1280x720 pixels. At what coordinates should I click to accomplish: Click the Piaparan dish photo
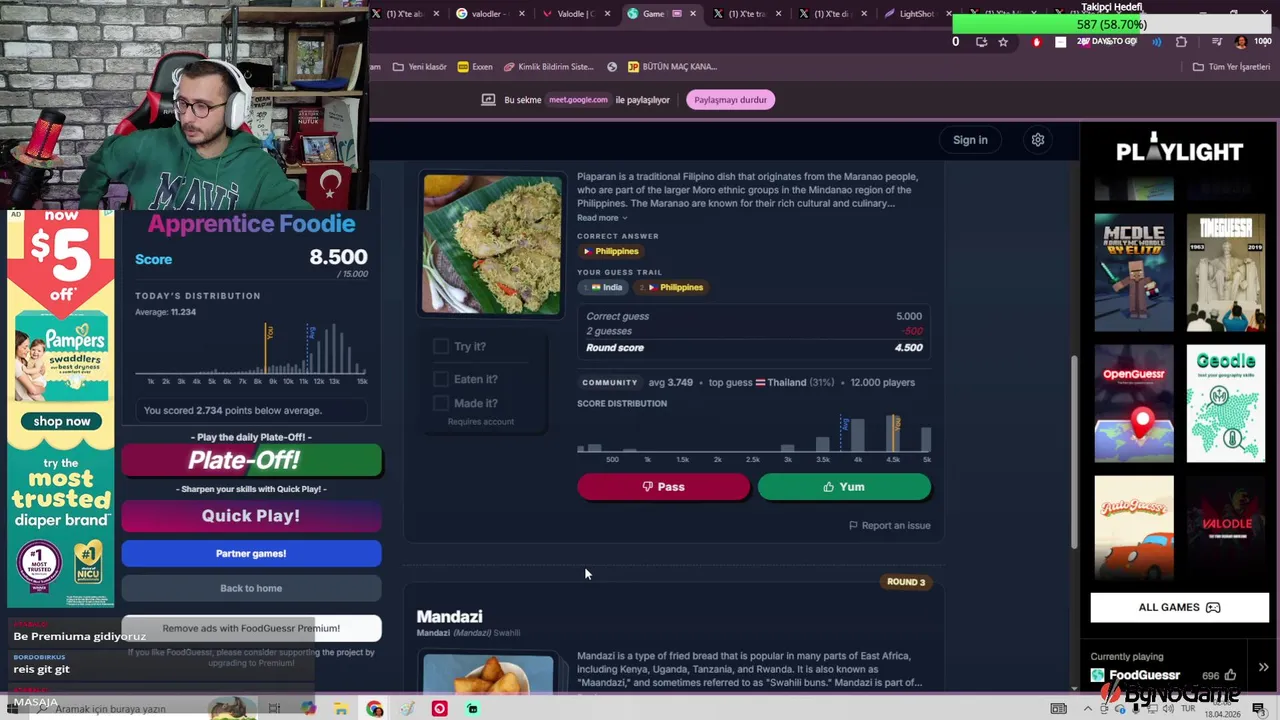(x=492, y=245)
